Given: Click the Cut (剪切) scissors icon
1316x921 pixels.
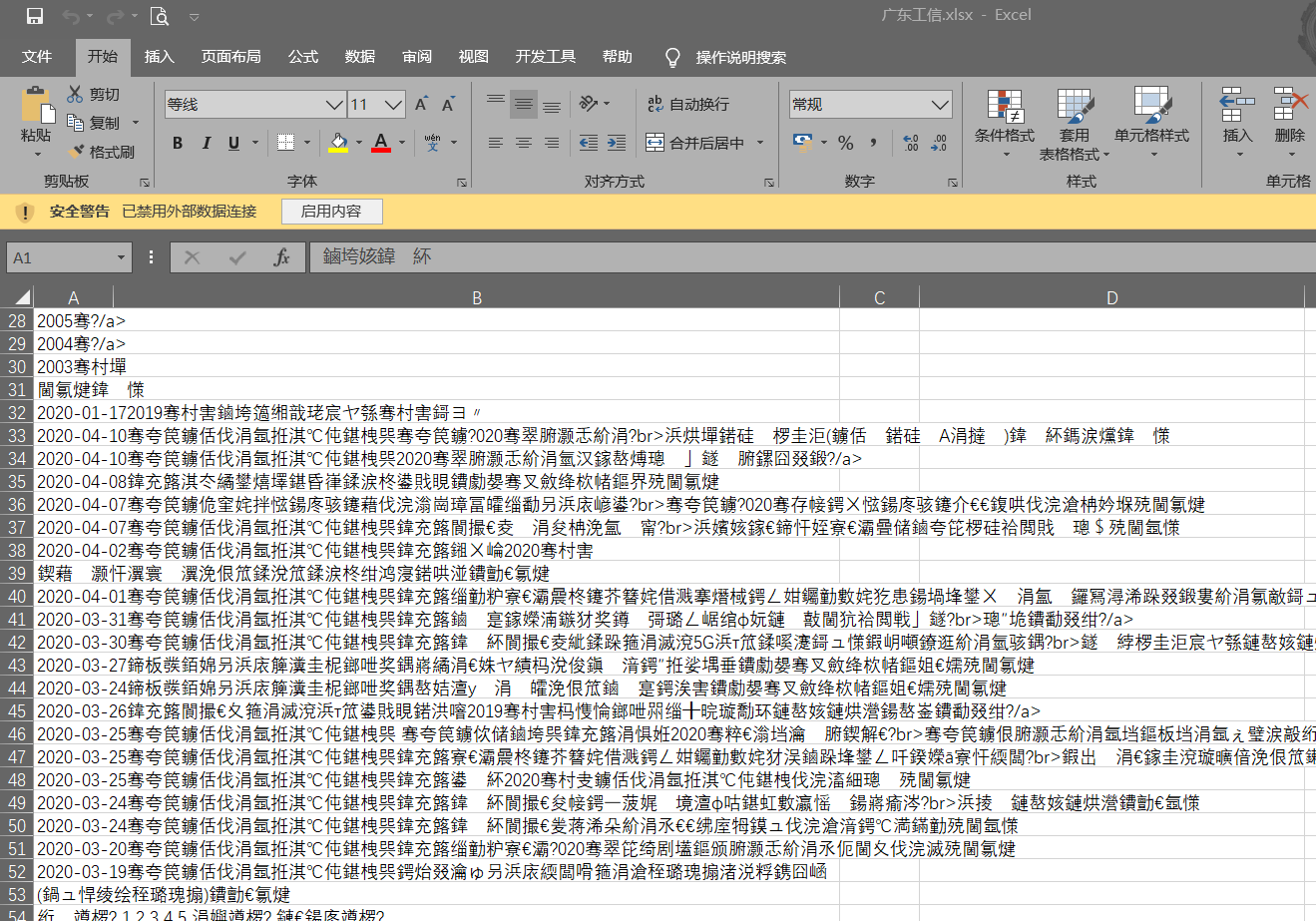Looking at the screenshot, I should coord(75,94).
